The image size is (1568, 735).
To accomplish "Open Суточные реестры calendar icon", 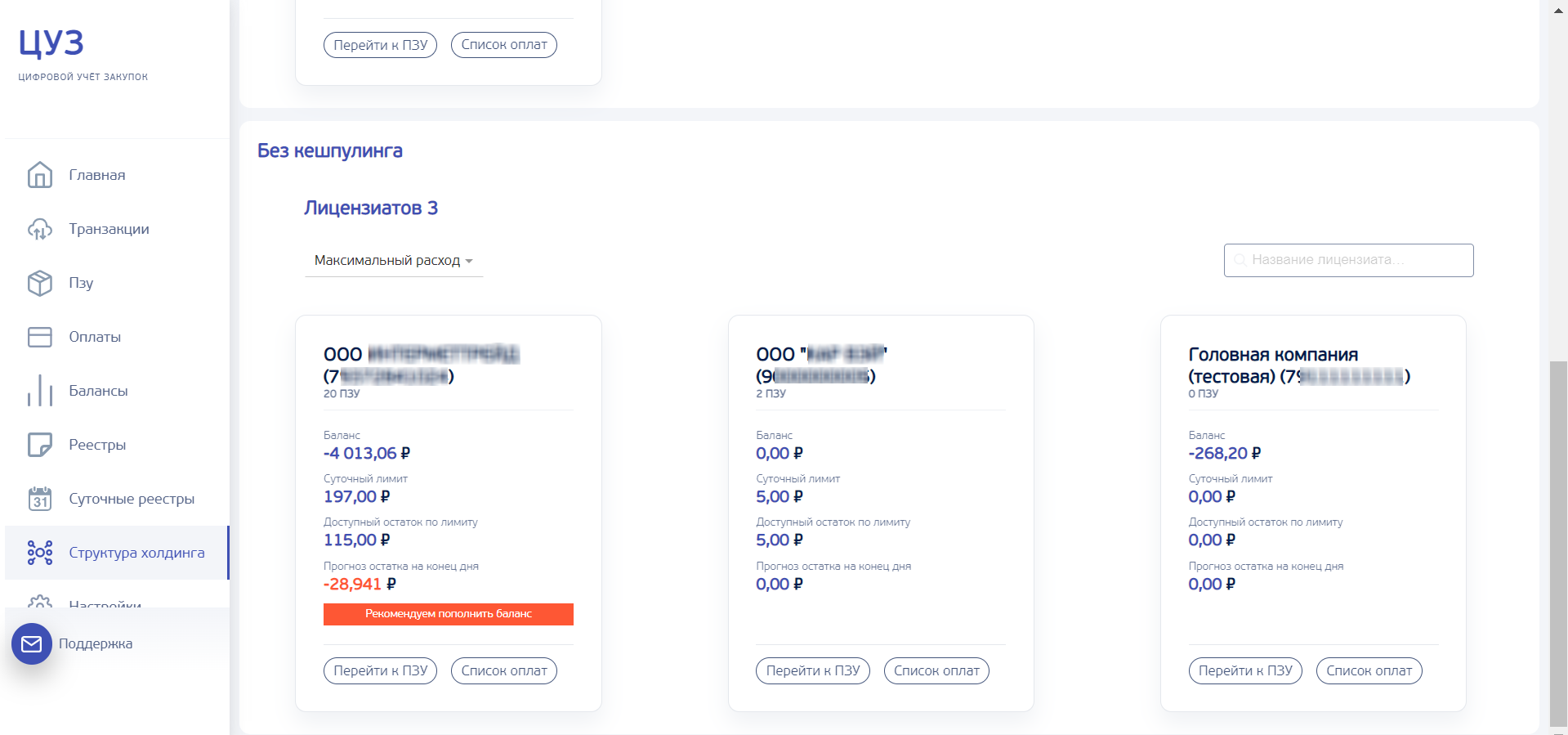I will coord(39,499).
